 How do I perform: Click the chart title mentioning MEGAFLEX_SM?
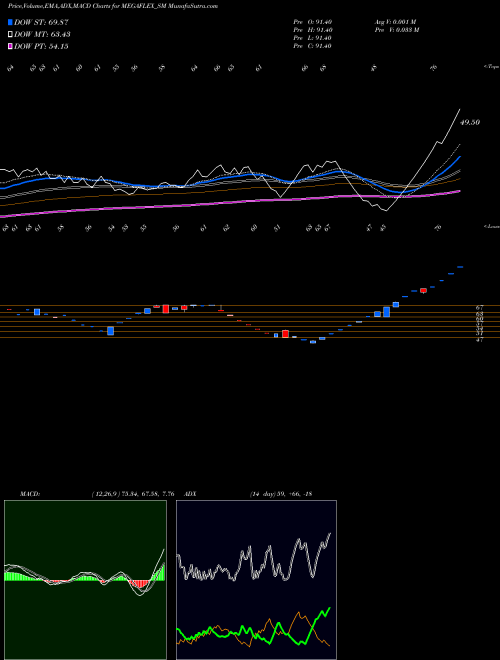point(113,6)
